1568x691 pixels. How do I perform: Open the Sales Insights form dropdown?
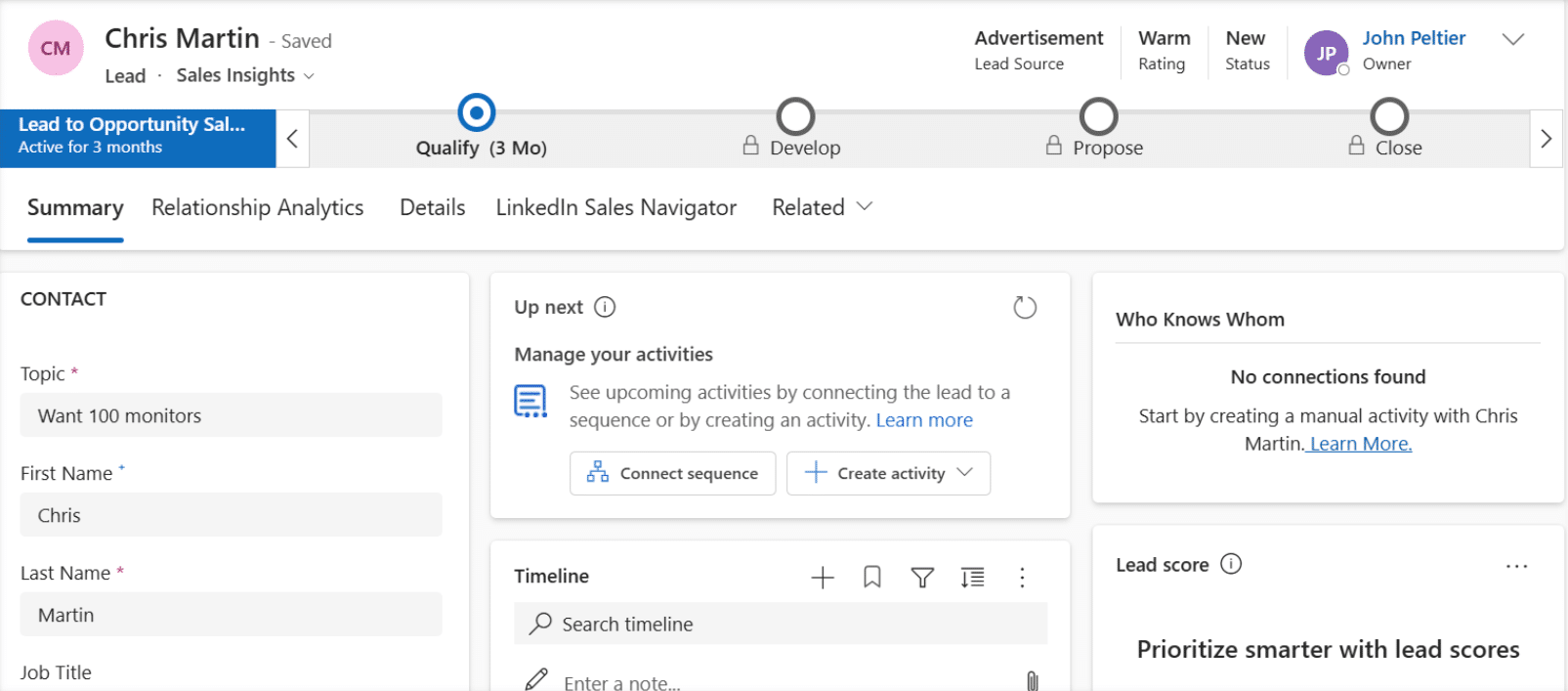coord(244,75)
